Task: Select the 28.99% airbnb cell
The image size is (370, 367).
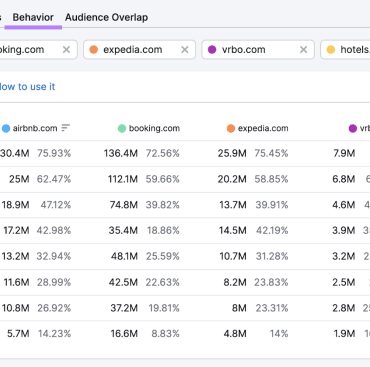Action: click(54, 282)
